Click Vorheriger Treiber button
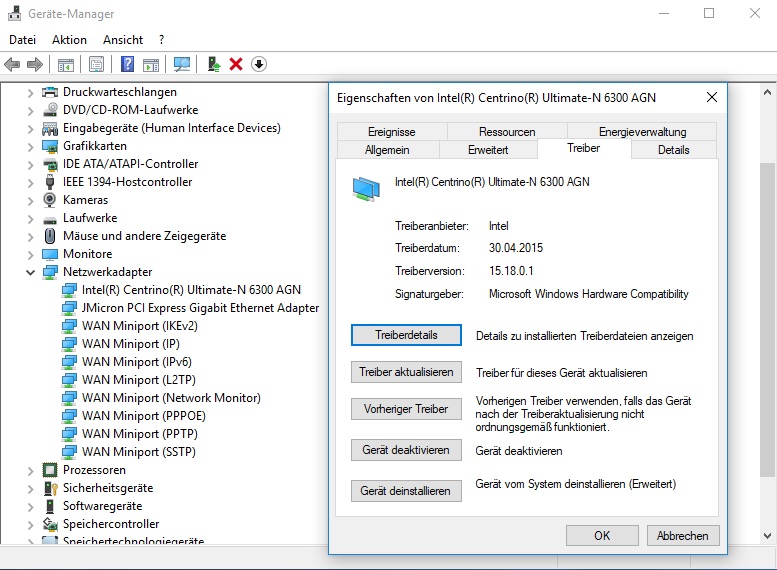Image resolution: width=777 pixels, height=570 pixels. pyautogui.click(x=406, y=409)
